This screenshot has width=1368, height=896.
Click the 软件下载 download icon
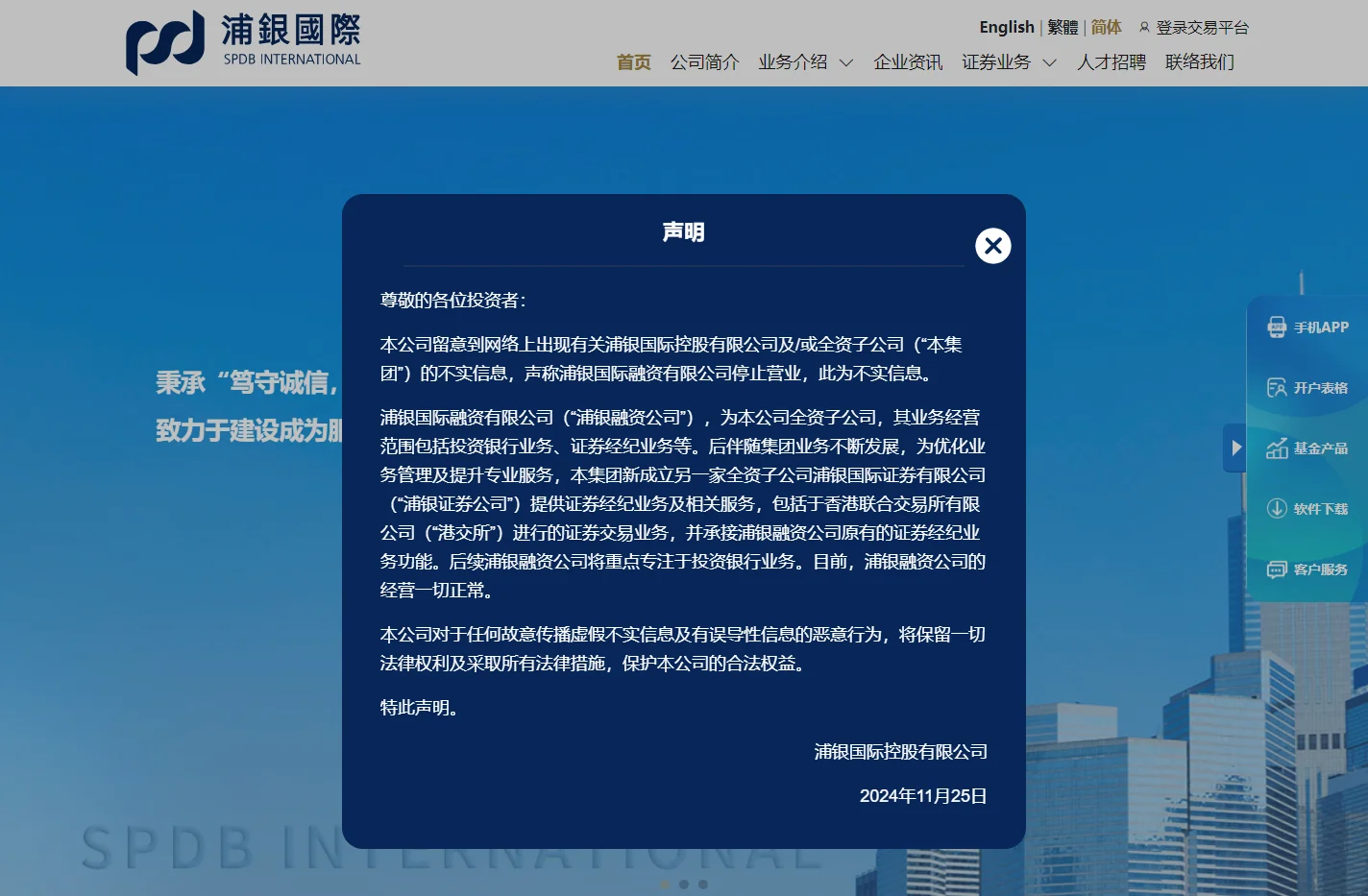click(x=1277, y=509)
